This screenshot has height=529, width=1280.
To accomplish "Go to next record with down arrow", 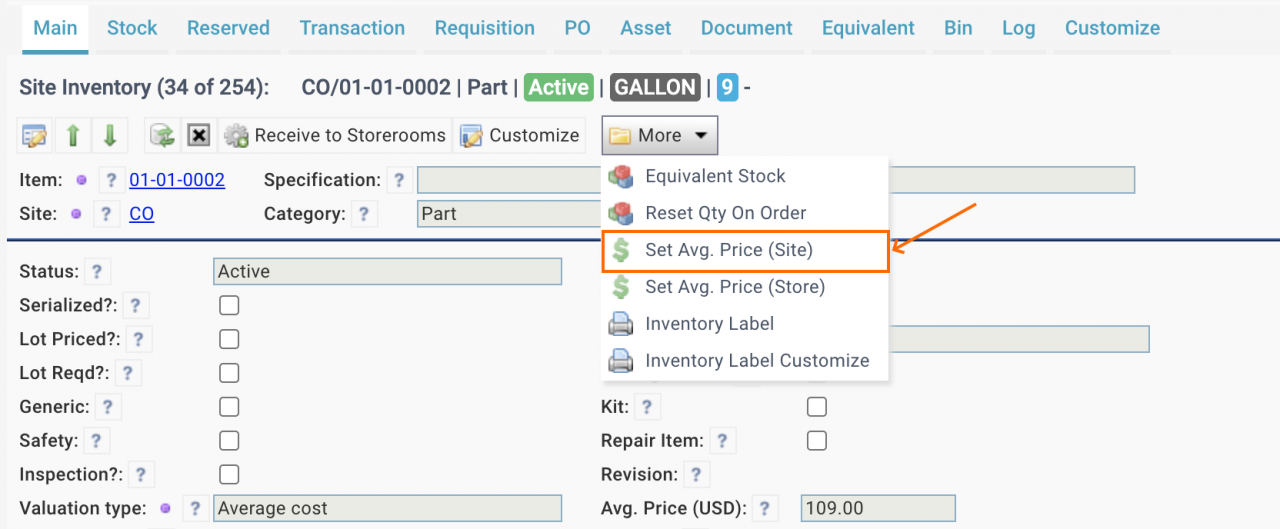I will [110, 136].
